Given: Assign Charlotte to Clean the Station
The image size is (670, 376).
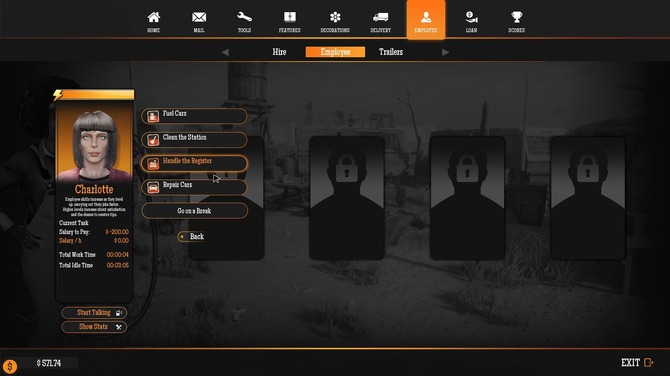Looking at the screenshot, I should click(x=194, y=140).
